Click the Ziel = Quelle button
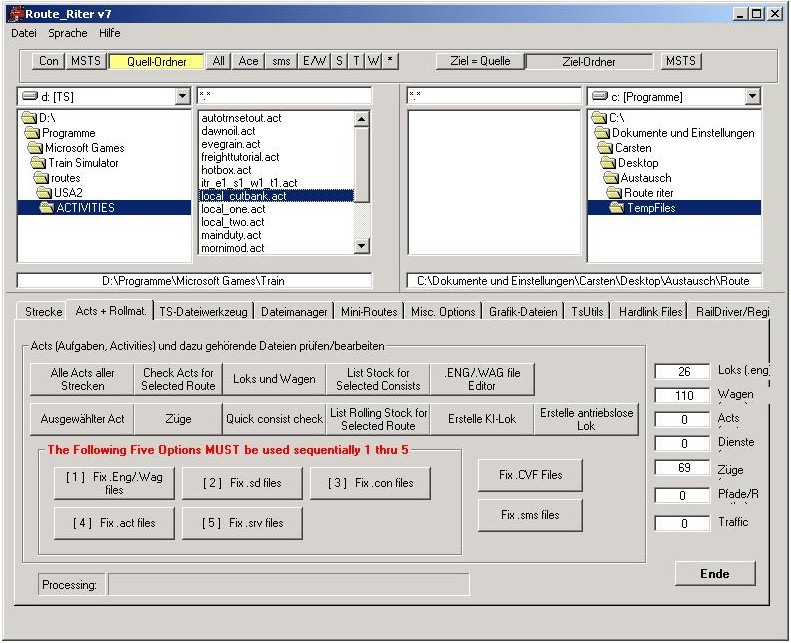 pyautogui.click(x=480, y=61)
